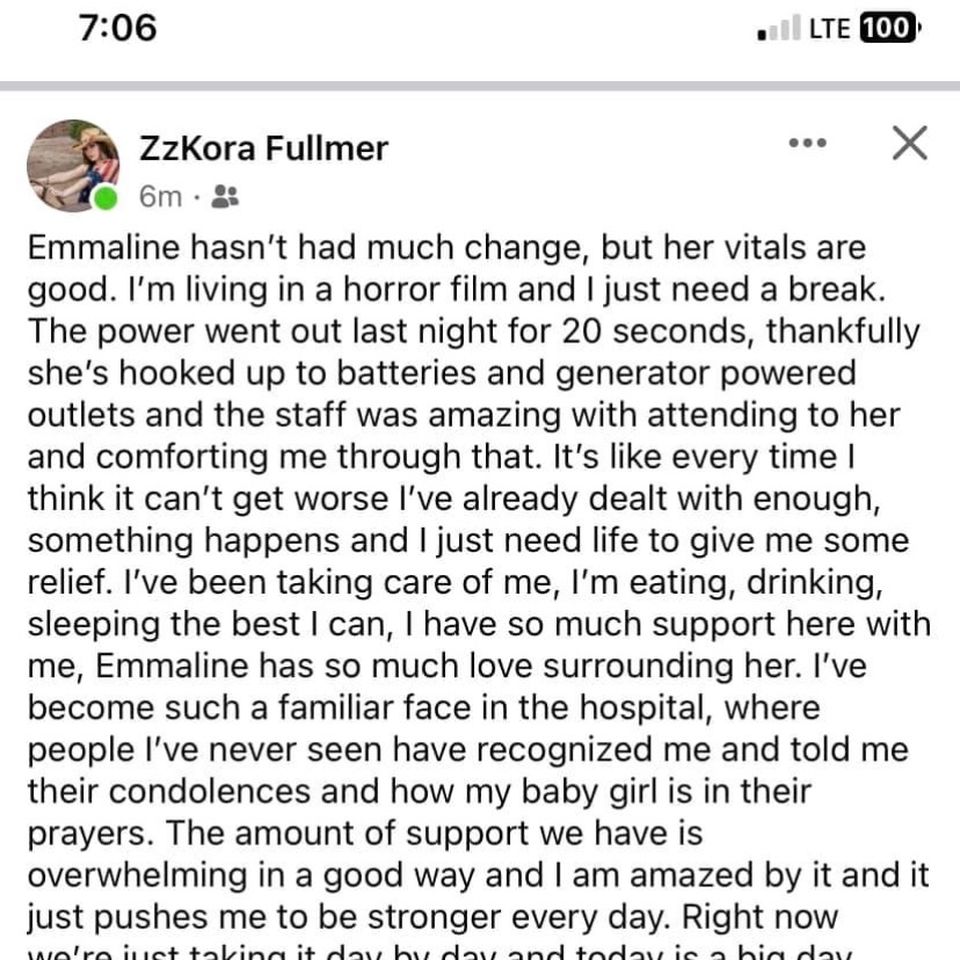Tap the friends audience icon beside 6m
This screenshot has height=960, width=960.
point(225,197)
